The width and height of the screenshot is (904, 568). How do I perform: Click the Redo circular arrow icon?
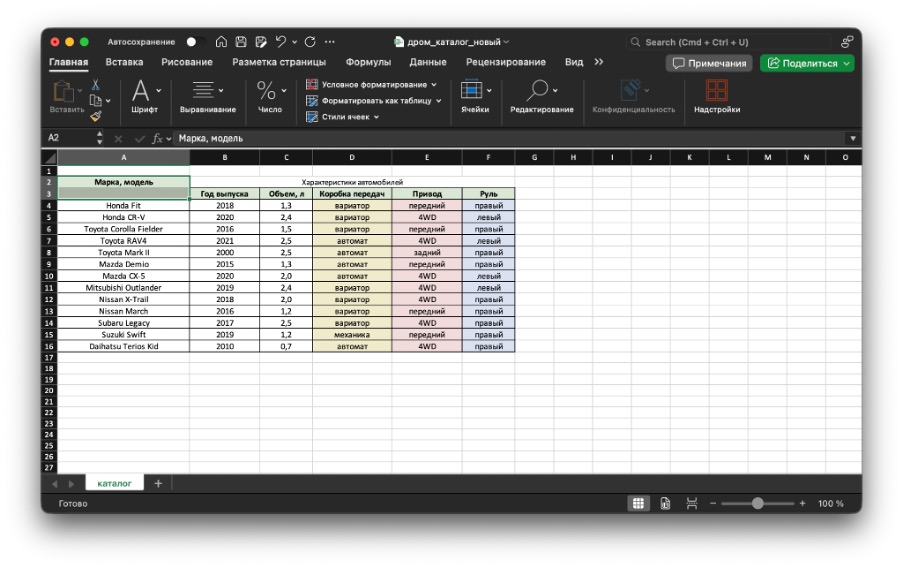coord(310,42)
